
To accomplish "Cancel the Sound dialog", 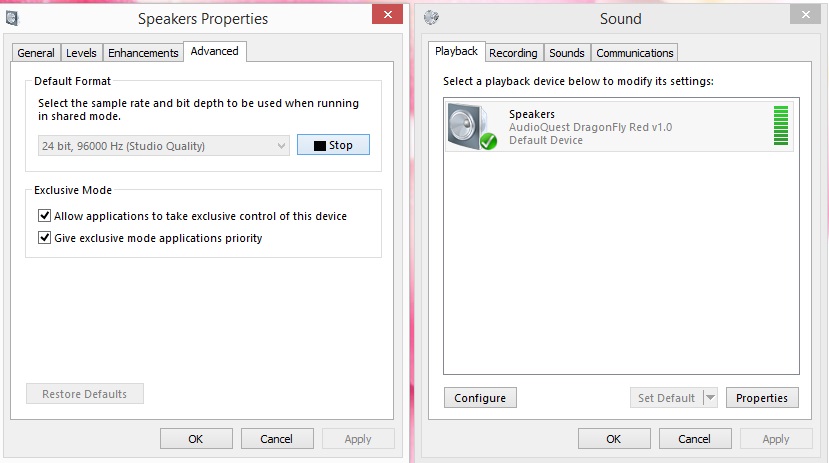I will pos(694,439).
